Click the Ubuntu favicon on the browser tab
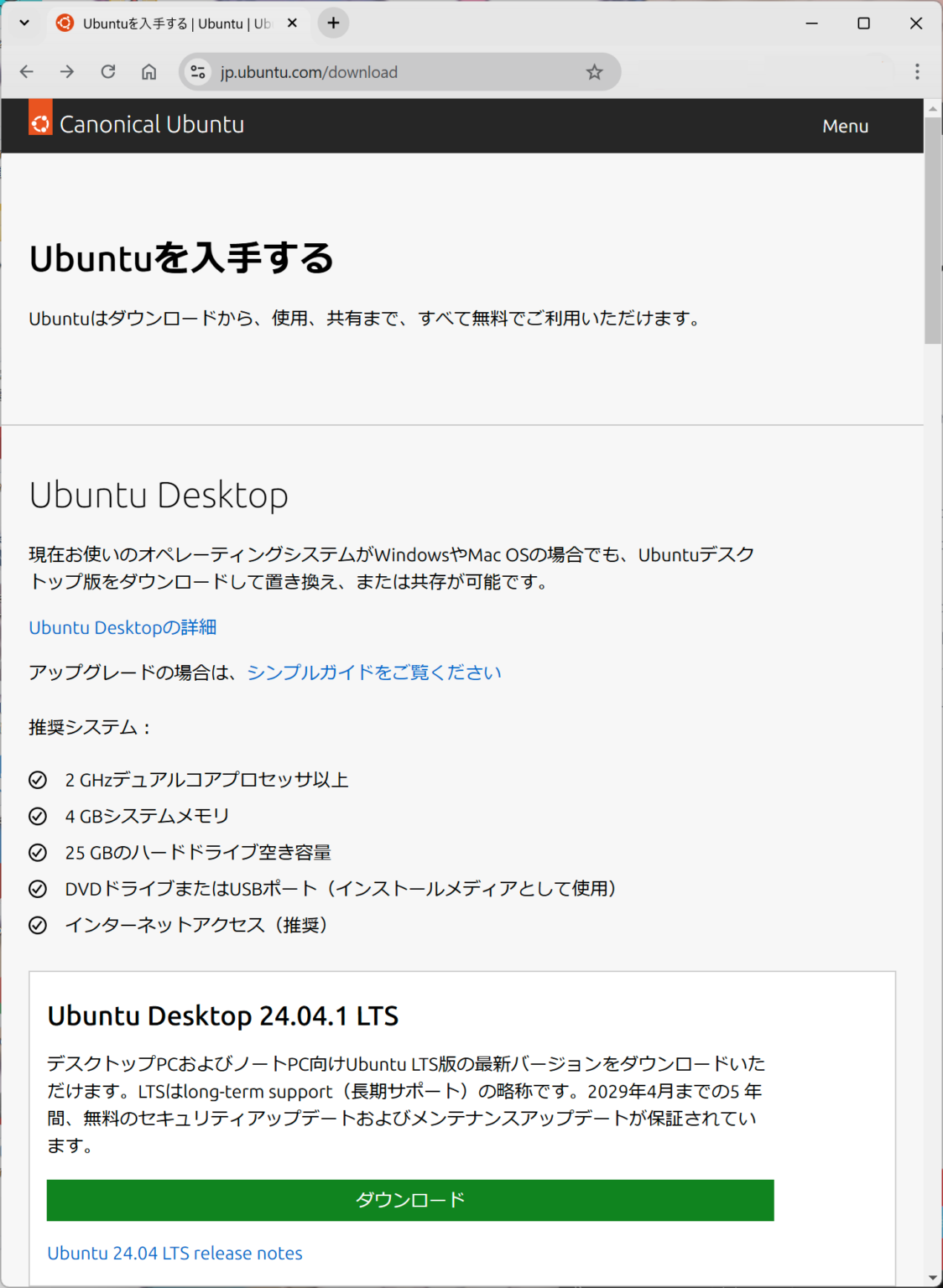Image resolution: width=943 pixels, height=1288 pixels. (x=65, y=23)
